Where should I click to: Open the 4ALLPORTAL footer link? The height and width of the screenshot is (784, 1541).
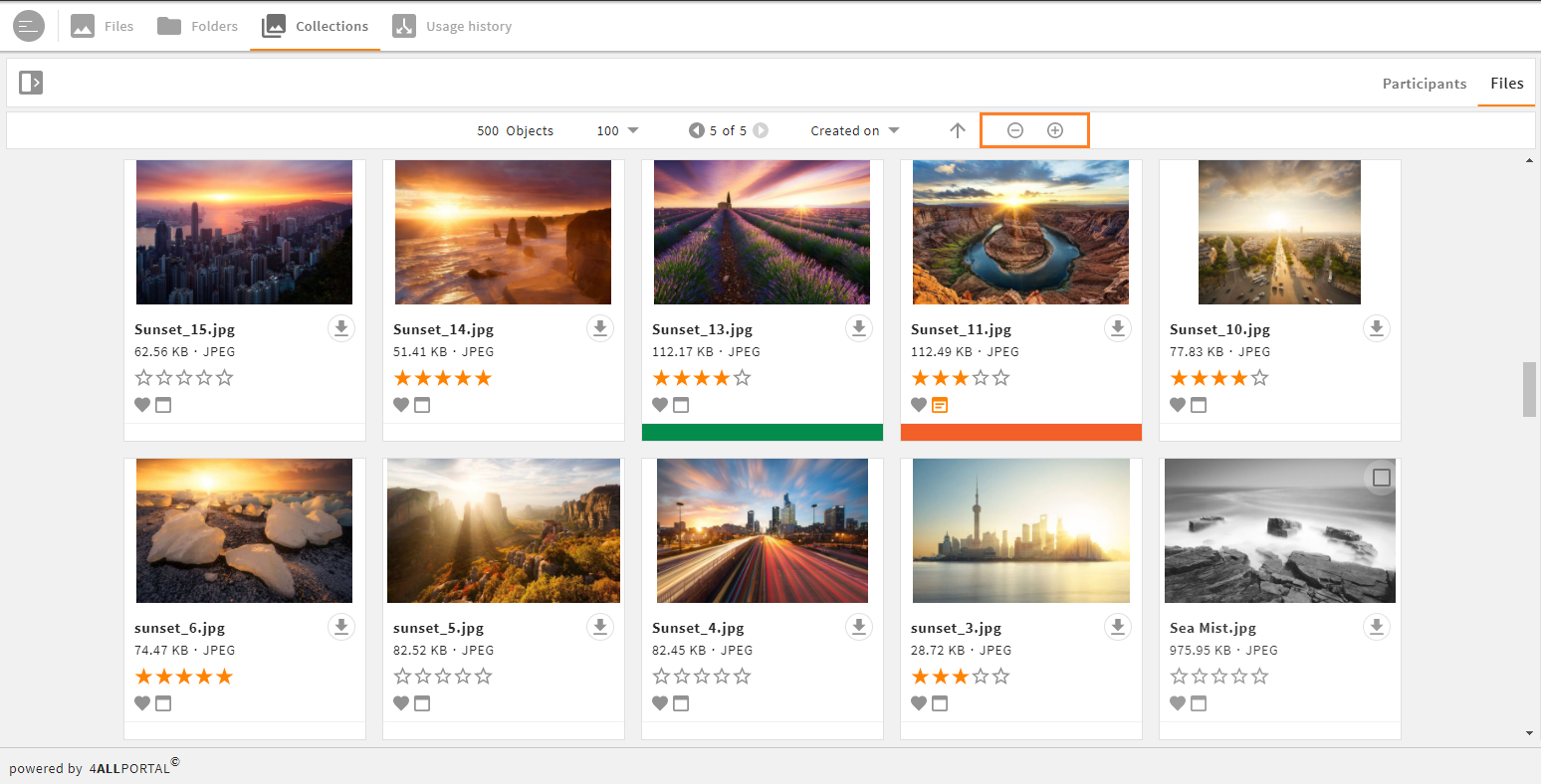click(134, 767)
